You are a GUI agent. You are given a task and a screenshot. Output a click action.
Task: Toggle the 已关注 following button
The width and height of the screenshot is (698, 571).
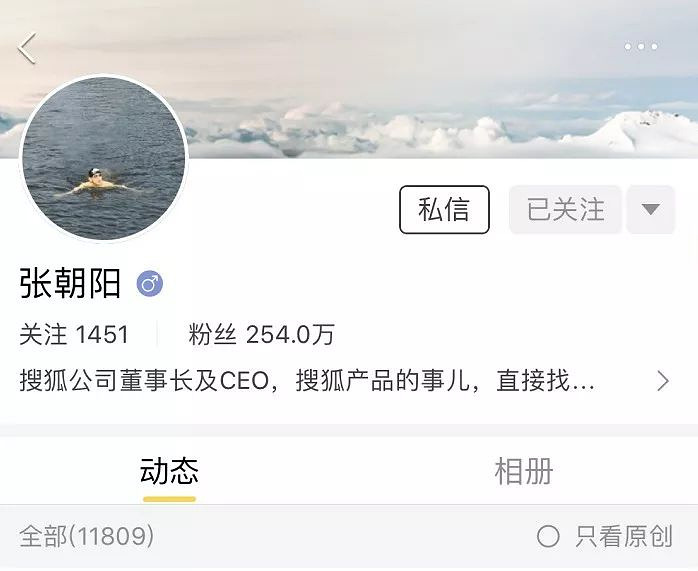click(565, 210)
